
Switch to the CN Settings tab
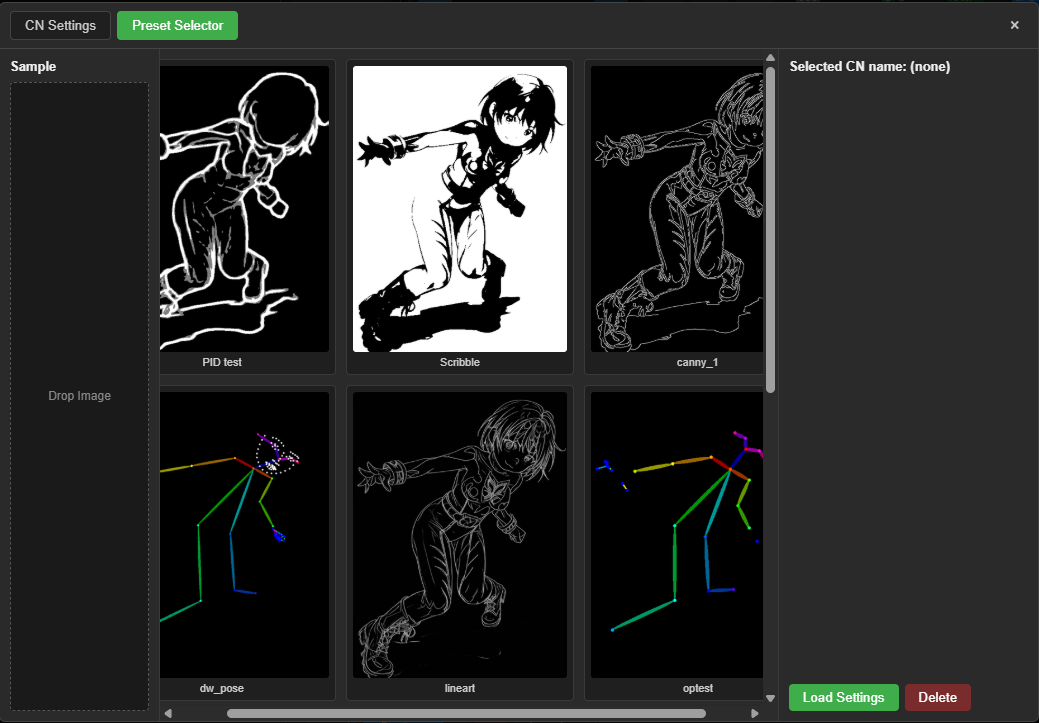pos(60,25)
